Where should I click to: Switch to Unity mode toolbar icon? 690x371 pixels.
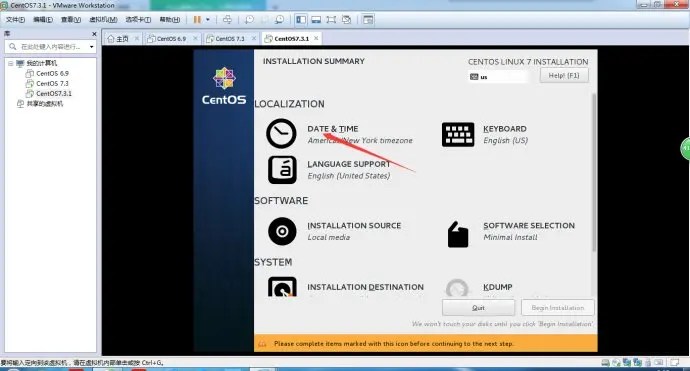pyautogui.click(x=347, y=19)
